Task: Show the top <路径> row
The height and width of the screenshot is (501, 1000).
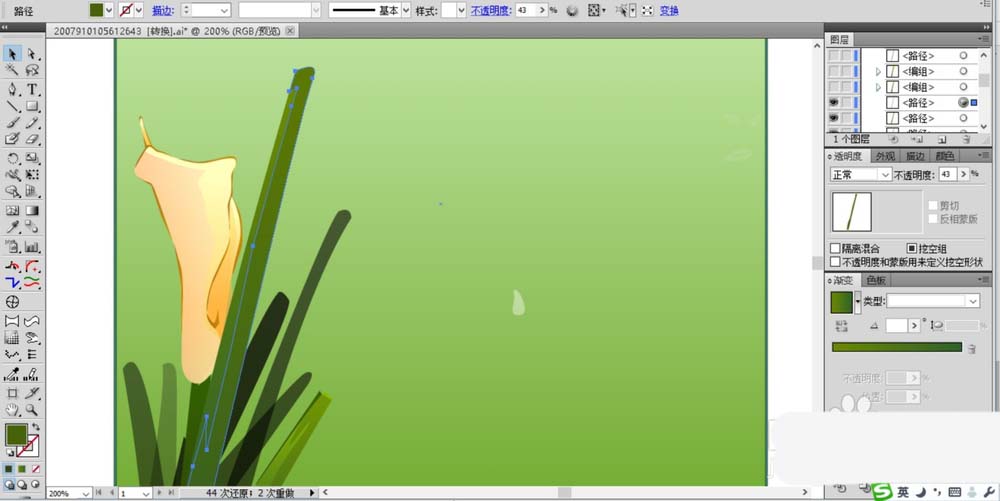Action: tap(834, 56)
